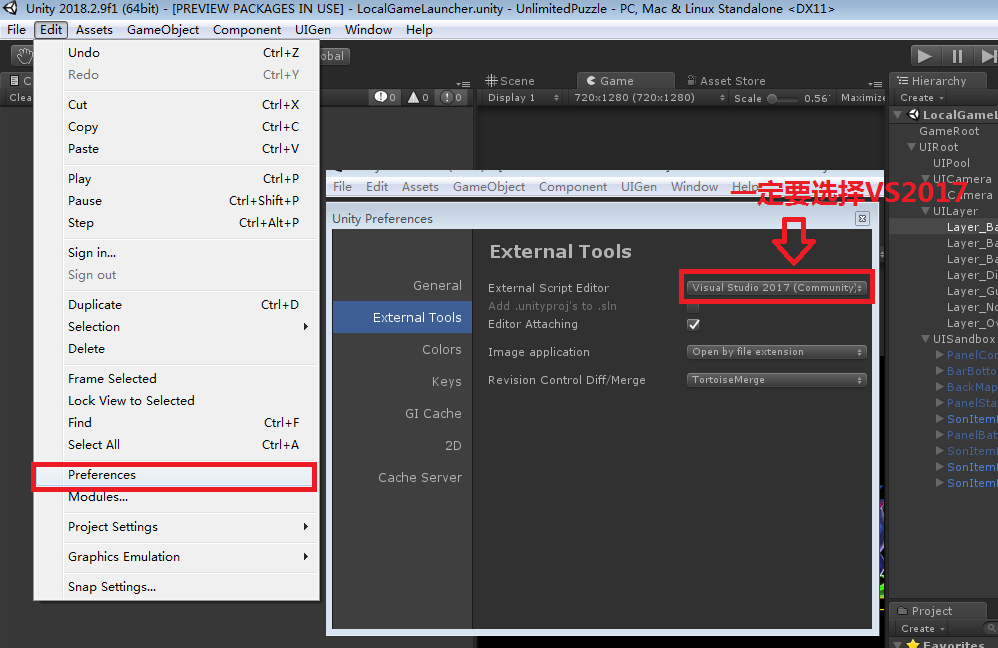
Task: Click the Game view Scale slider
Action: [x=784, y=98]
